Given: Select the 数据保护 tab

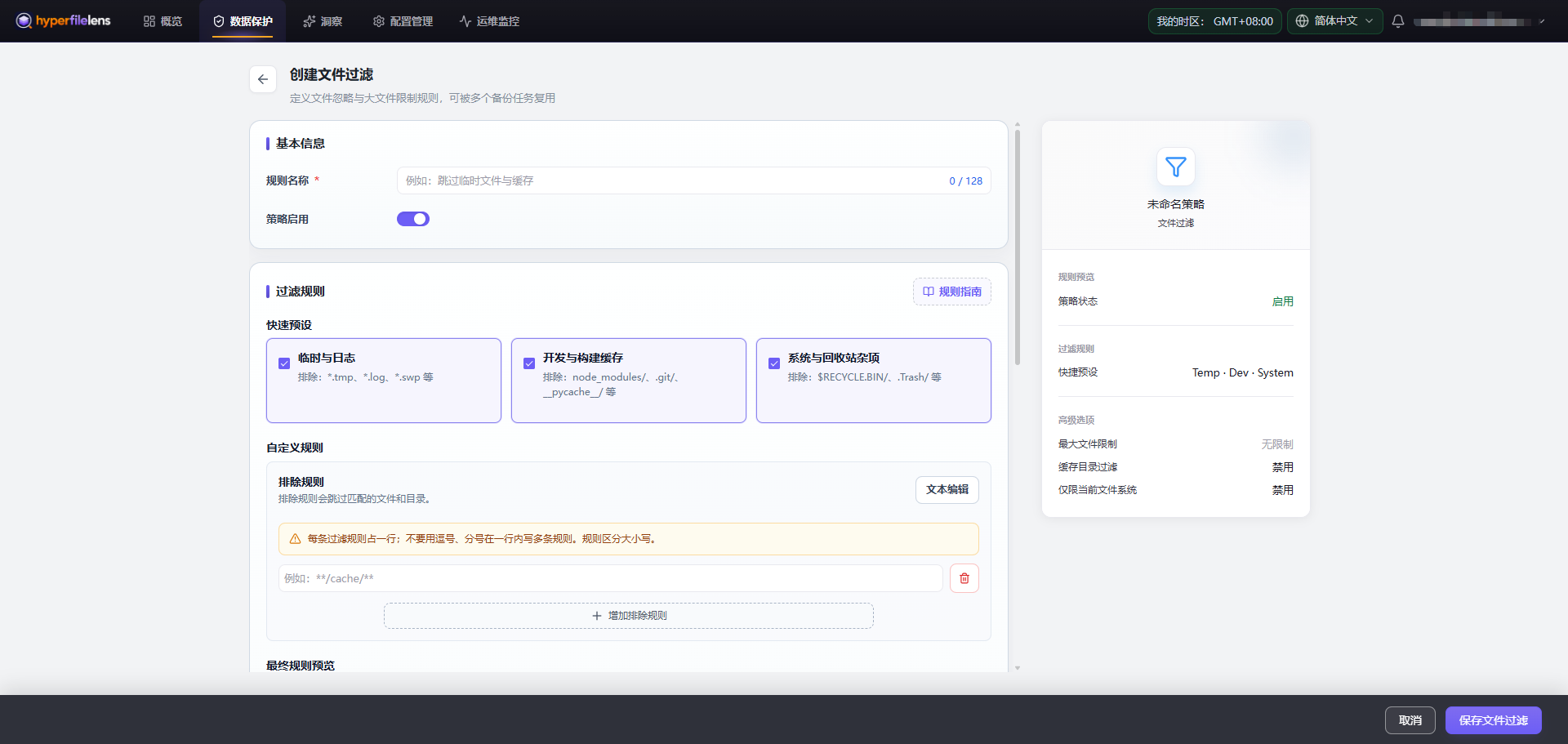Looking at the screenshot, I should point(243,21).
